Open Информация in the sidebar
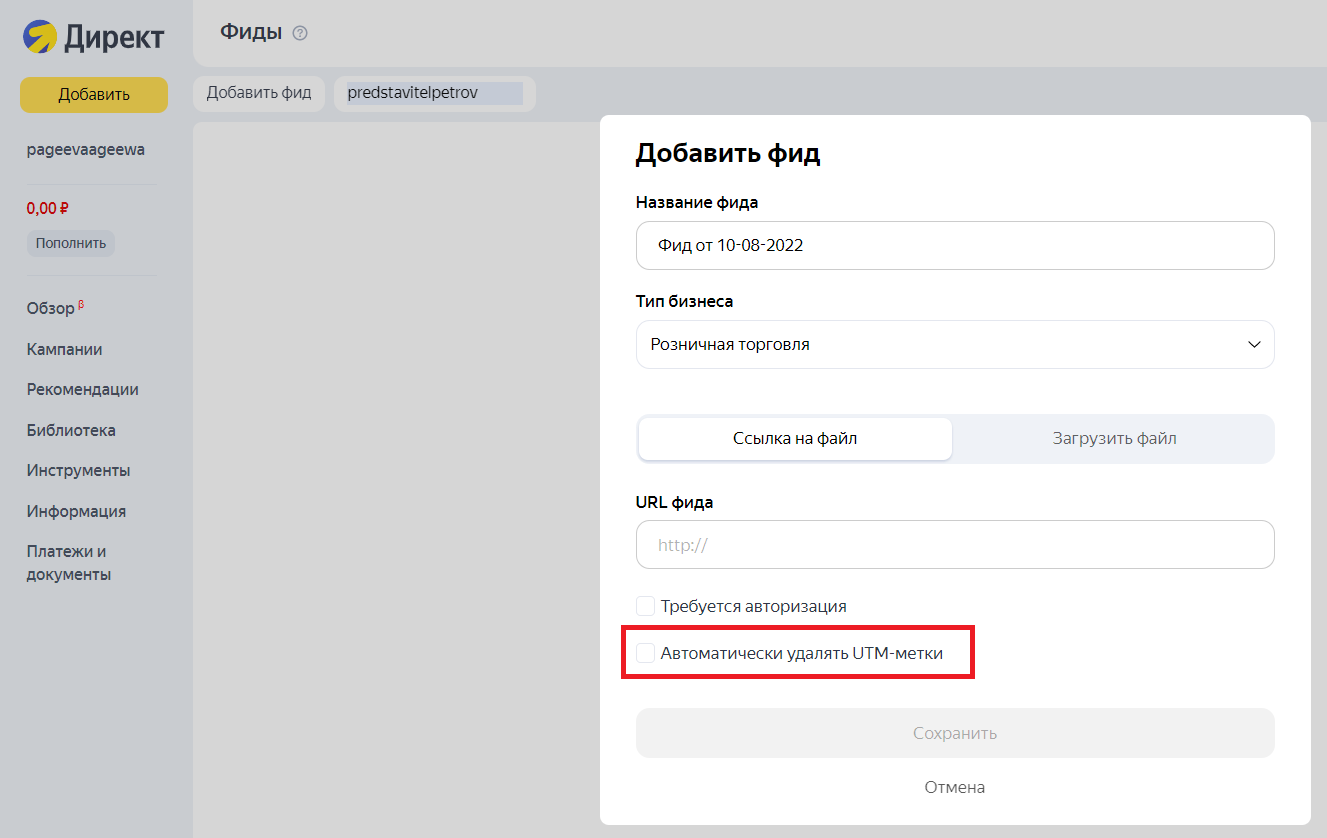Viewport: 1327px width, 838px height. 76,511
